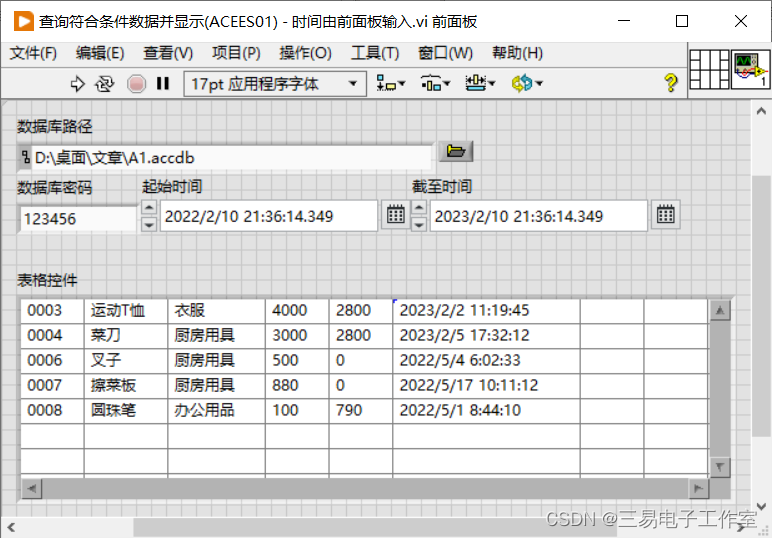
Task: Select table cell 2022/5/4 6:02:33
Action: tap(486, 360)
